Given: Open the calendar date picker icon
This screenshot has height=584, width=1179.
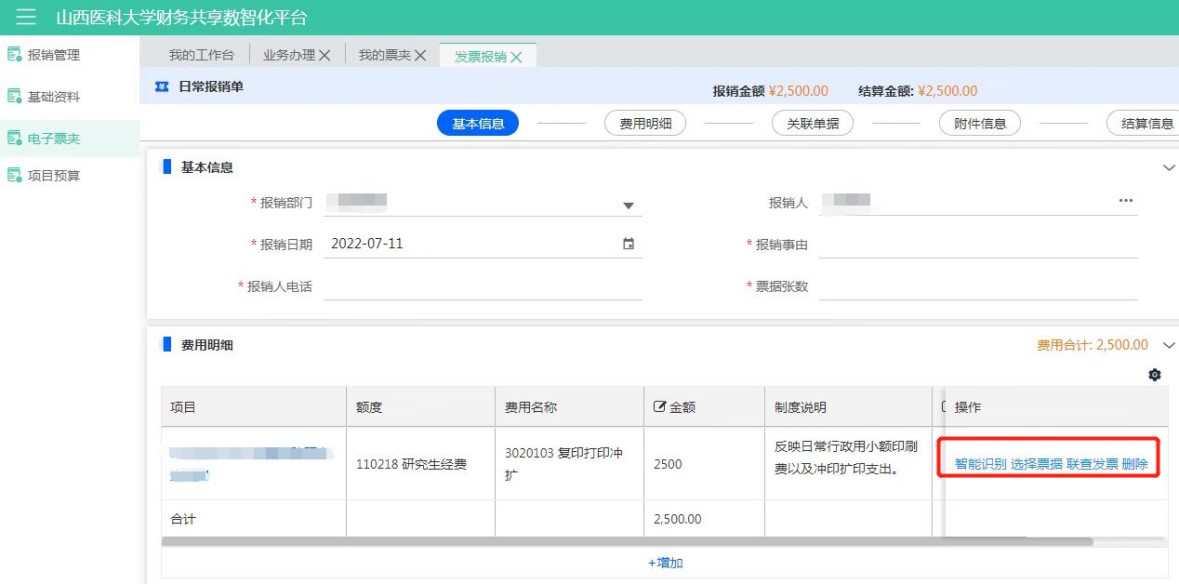Looking at the screenshot, I should tap(628, 244).
